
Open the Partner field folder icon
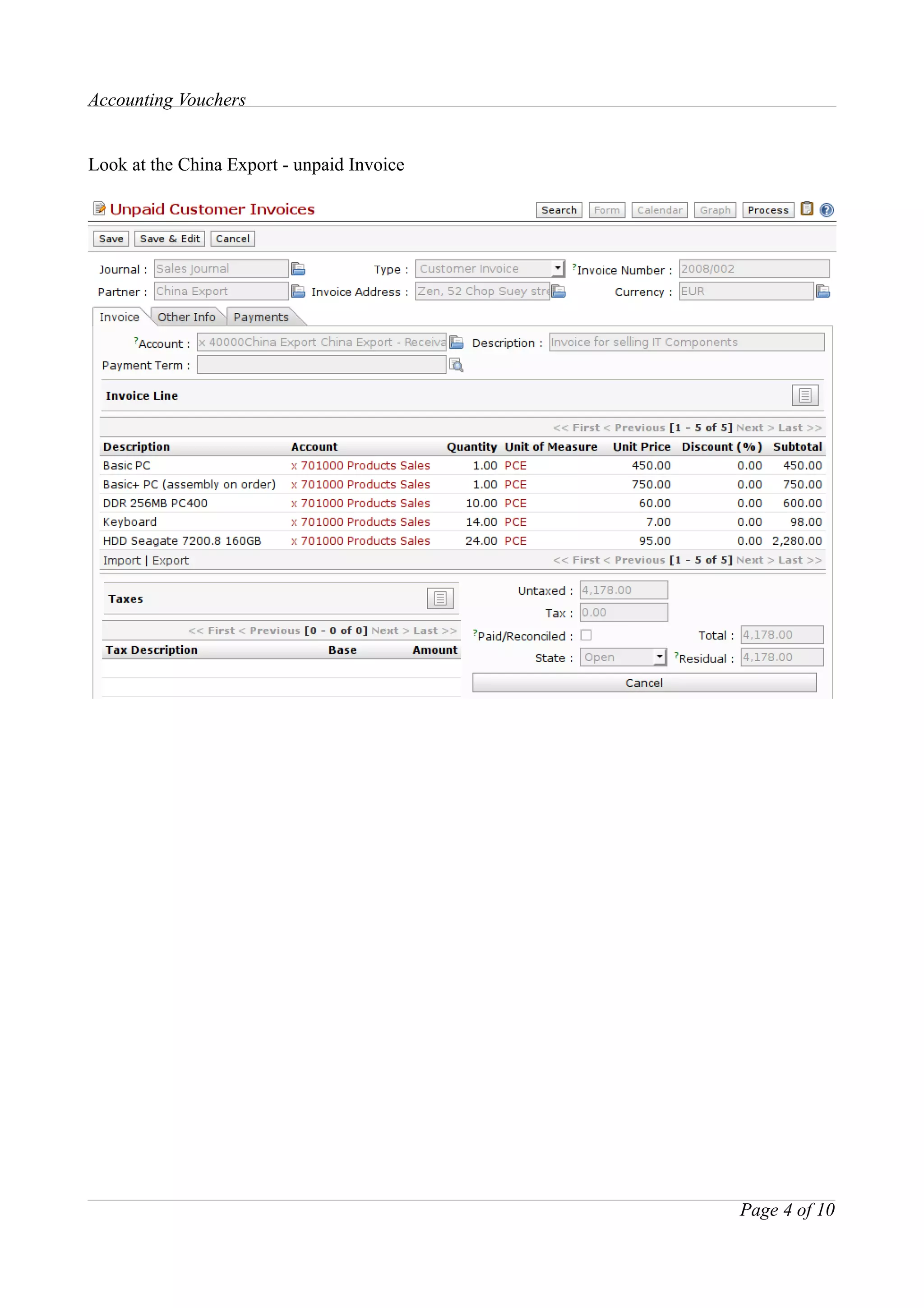tap(298, 292)
